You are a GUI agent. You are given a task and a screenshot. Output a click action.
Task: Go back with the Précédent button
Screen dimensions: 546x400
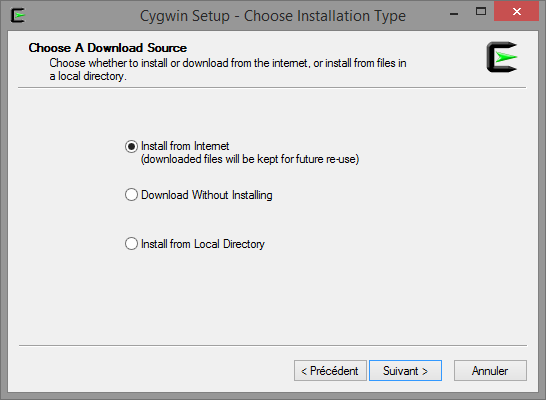[x=330, y=370]
